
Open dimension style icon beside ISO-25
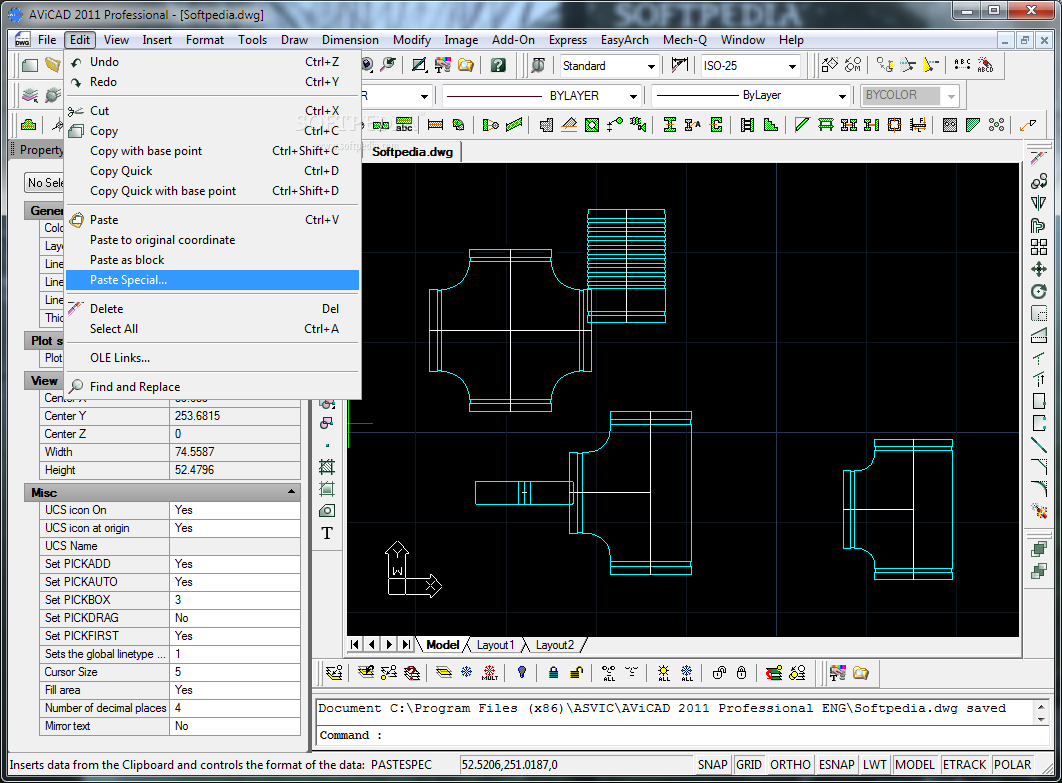pos(679,65)
